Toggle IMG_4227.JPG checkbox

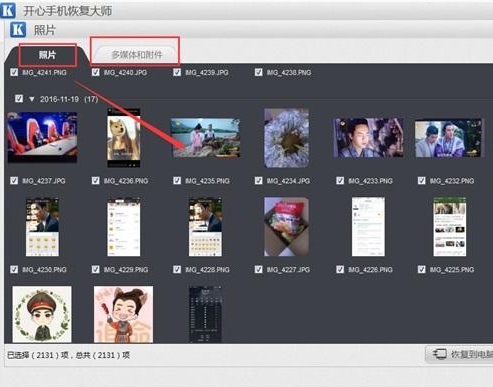[x=259, y=269]
